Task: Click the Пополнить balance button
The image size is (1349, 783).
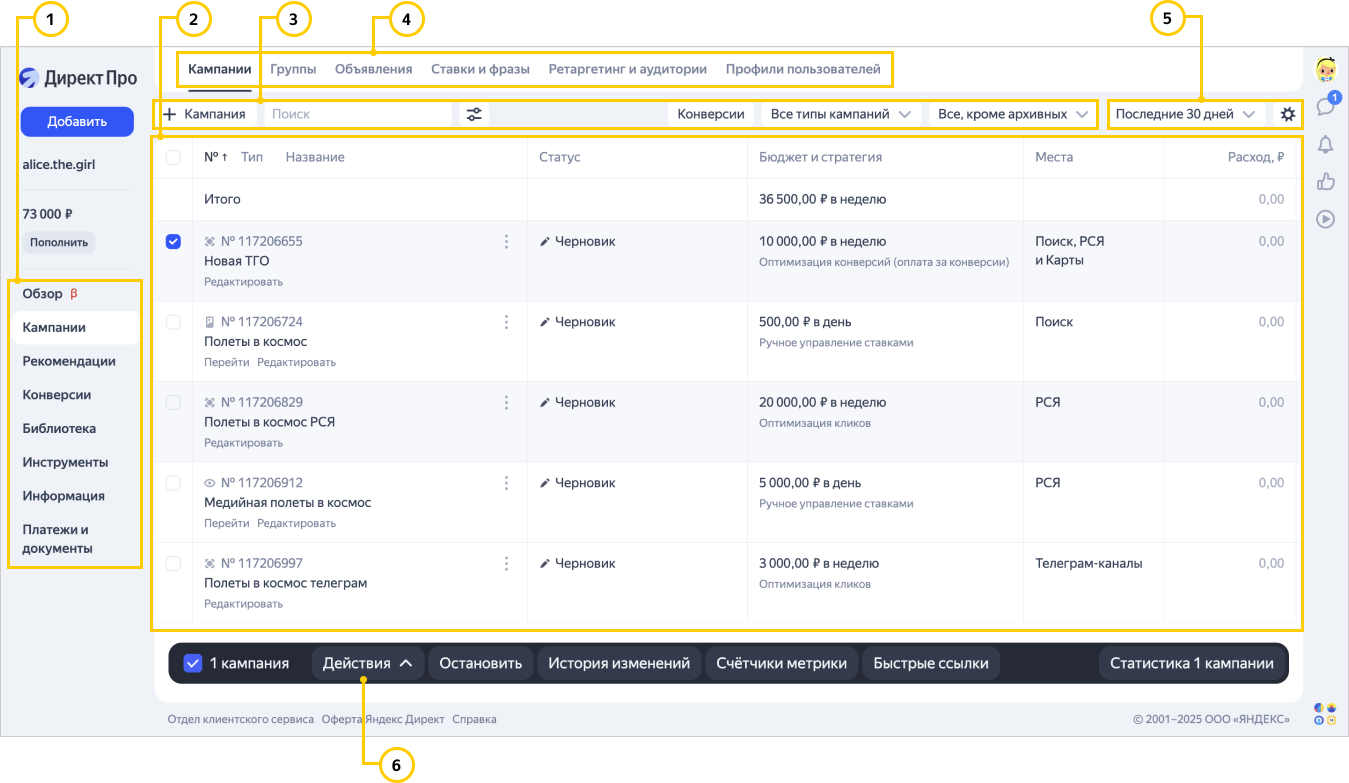Action: point(59,242)
